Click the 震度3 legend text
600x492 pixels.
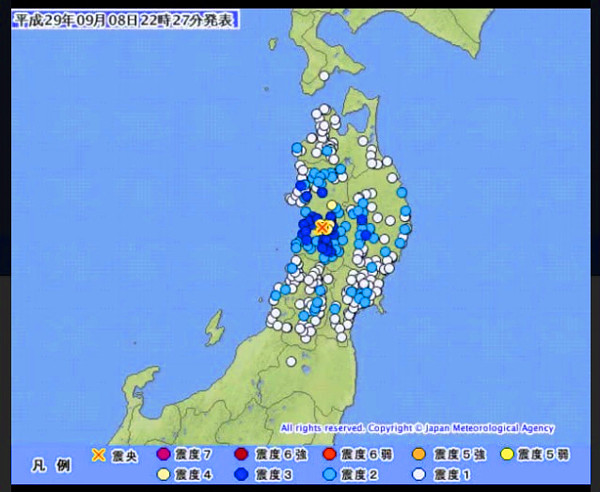coord(274,475)
